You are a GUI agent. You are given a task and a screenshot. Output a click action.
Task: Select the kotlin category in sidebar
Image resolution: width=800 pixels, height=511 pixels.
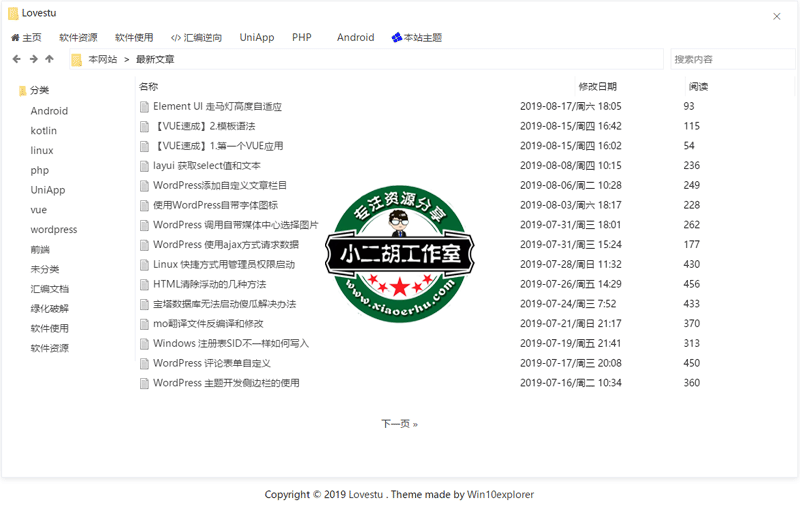click(43, 131)
